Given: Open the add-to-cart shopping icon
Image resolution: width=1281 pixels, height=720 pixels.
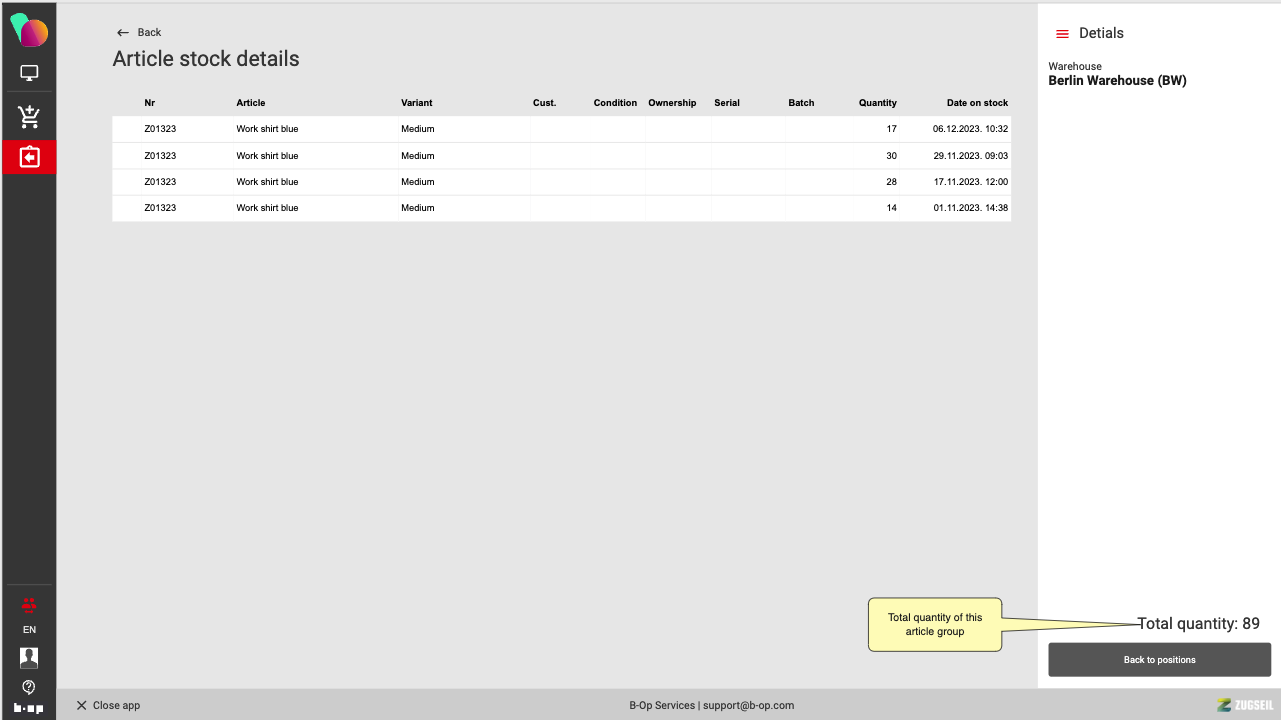Looking at the screenshot, I should tap(29, 117).
